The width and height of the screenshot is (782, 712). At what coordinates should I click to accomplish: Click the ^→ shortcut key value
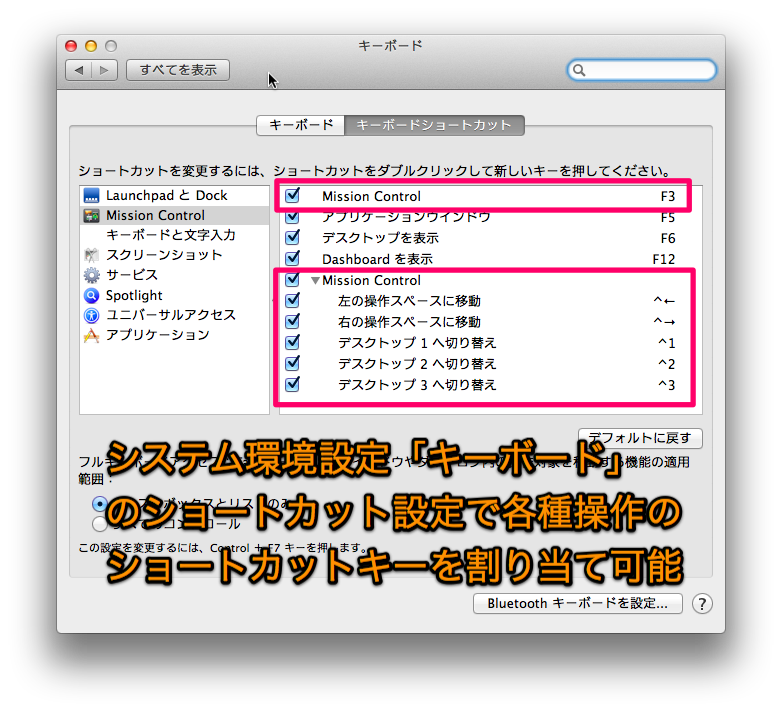tap(664, 322)
